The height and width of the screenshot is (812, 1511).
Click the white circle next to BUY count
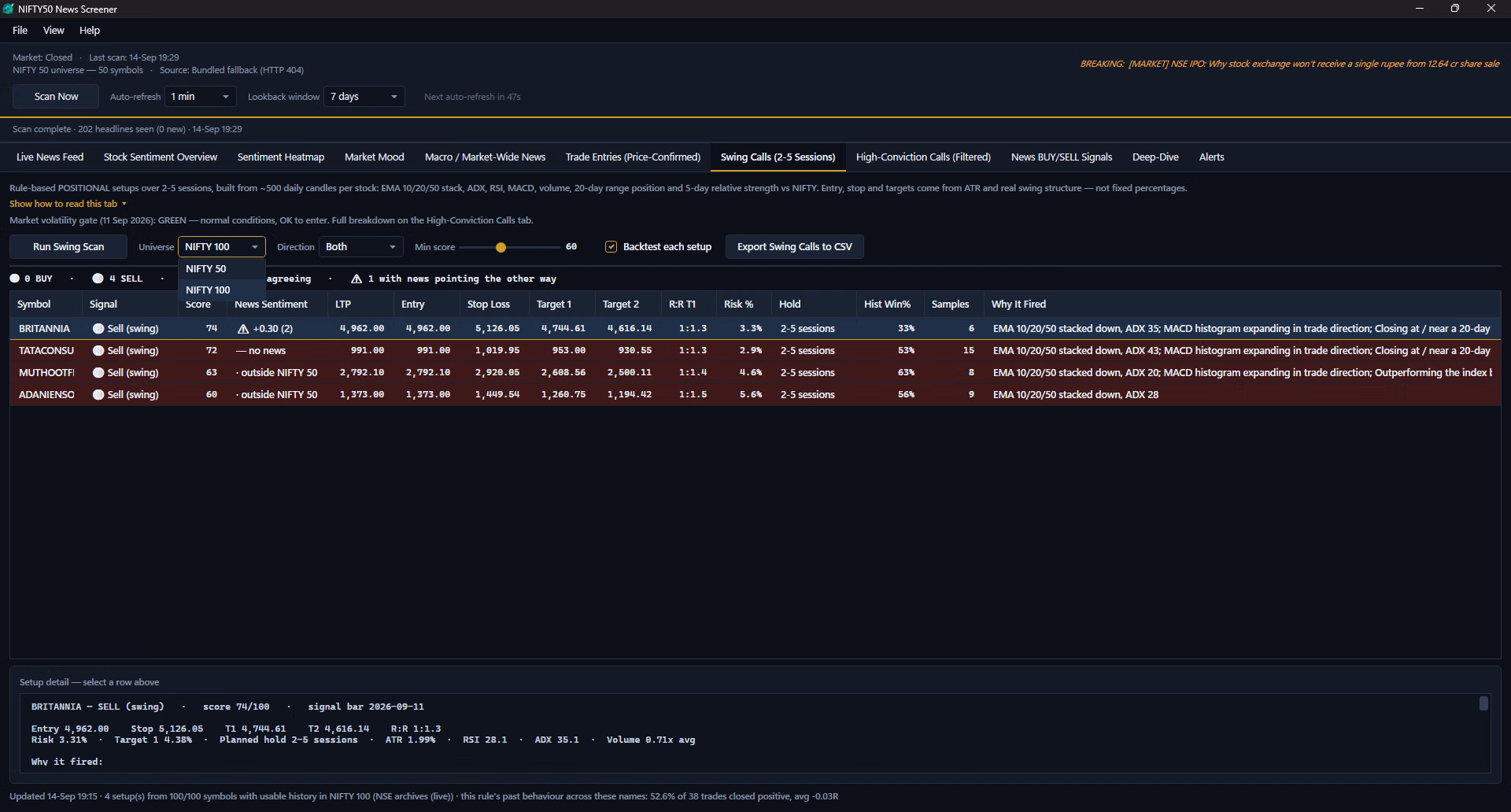14,279
